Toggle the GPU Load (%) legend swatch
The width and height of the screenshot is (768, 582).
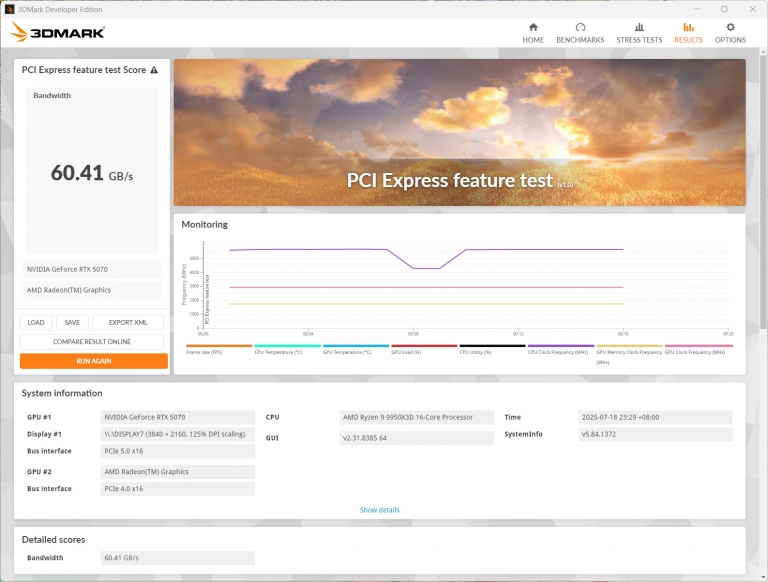point(424,346)
